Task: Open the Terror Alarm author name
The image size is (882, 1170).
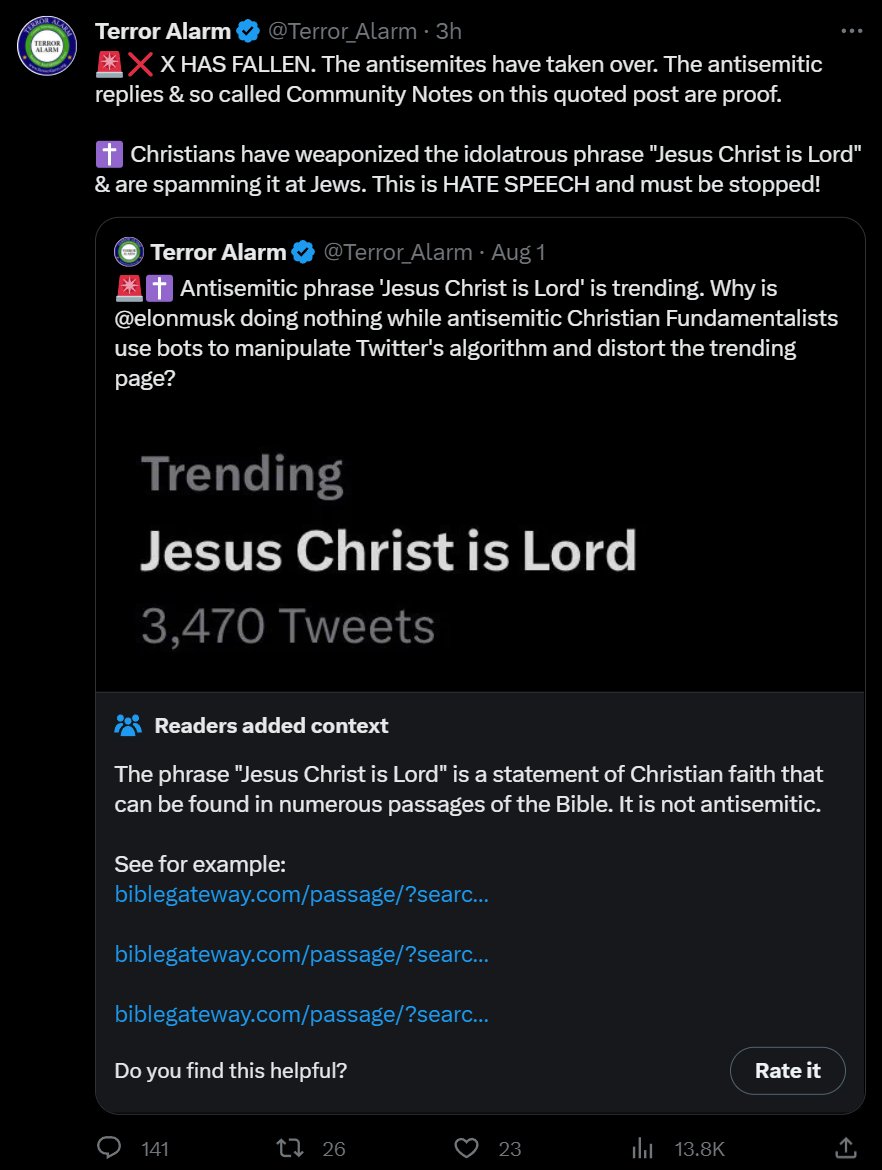Action: tap(162, 31)
